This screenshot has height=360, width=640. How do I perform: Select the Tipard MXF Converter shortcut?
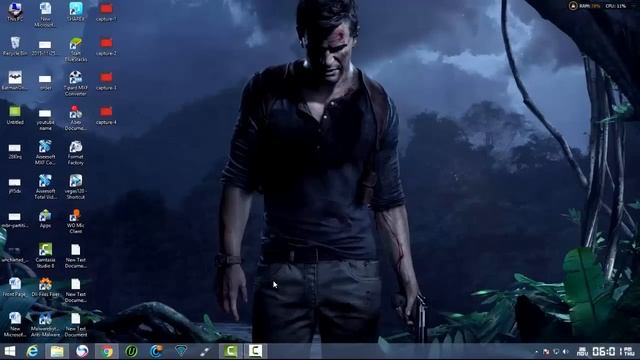(76, 83)
